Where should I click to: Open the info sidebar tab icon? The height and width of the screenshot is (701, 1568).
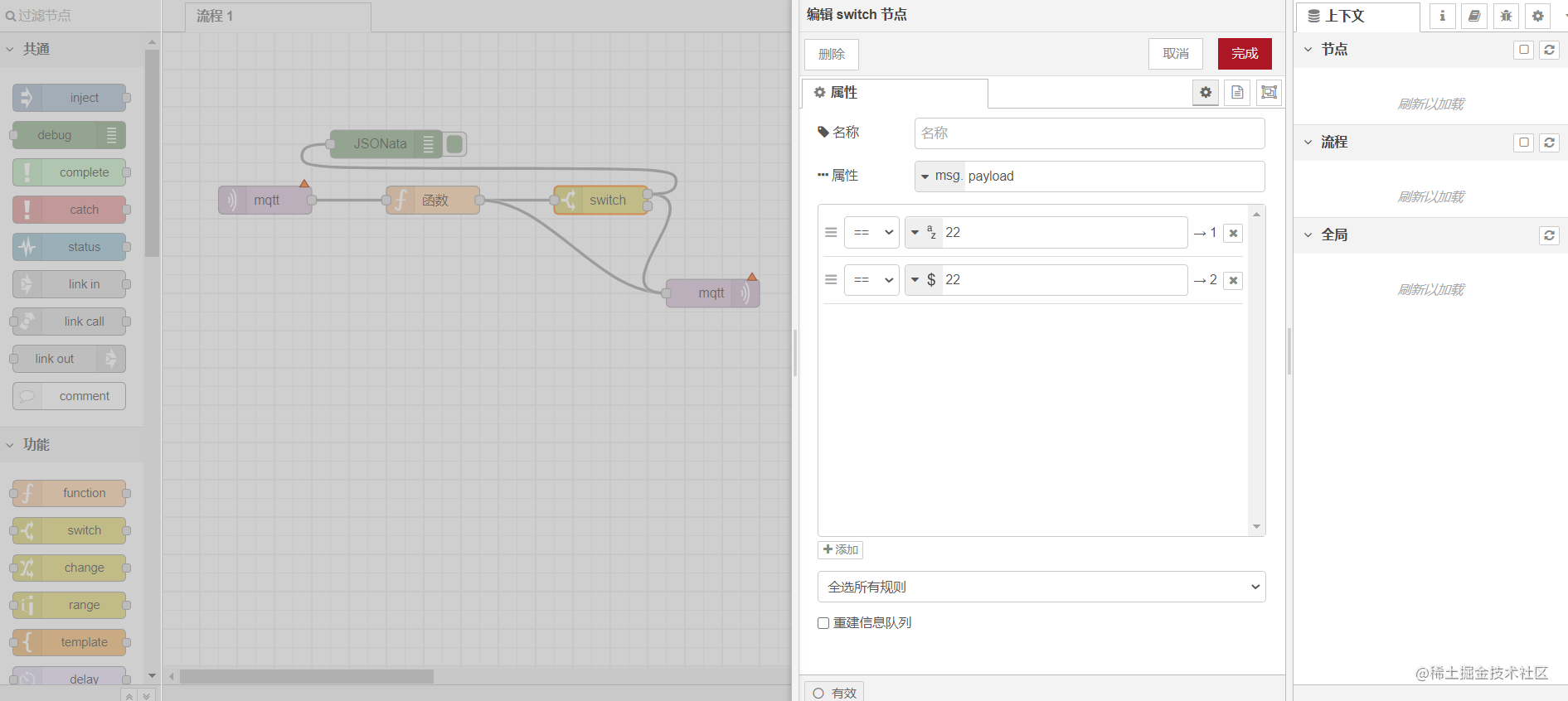[x=1442, y=16]
